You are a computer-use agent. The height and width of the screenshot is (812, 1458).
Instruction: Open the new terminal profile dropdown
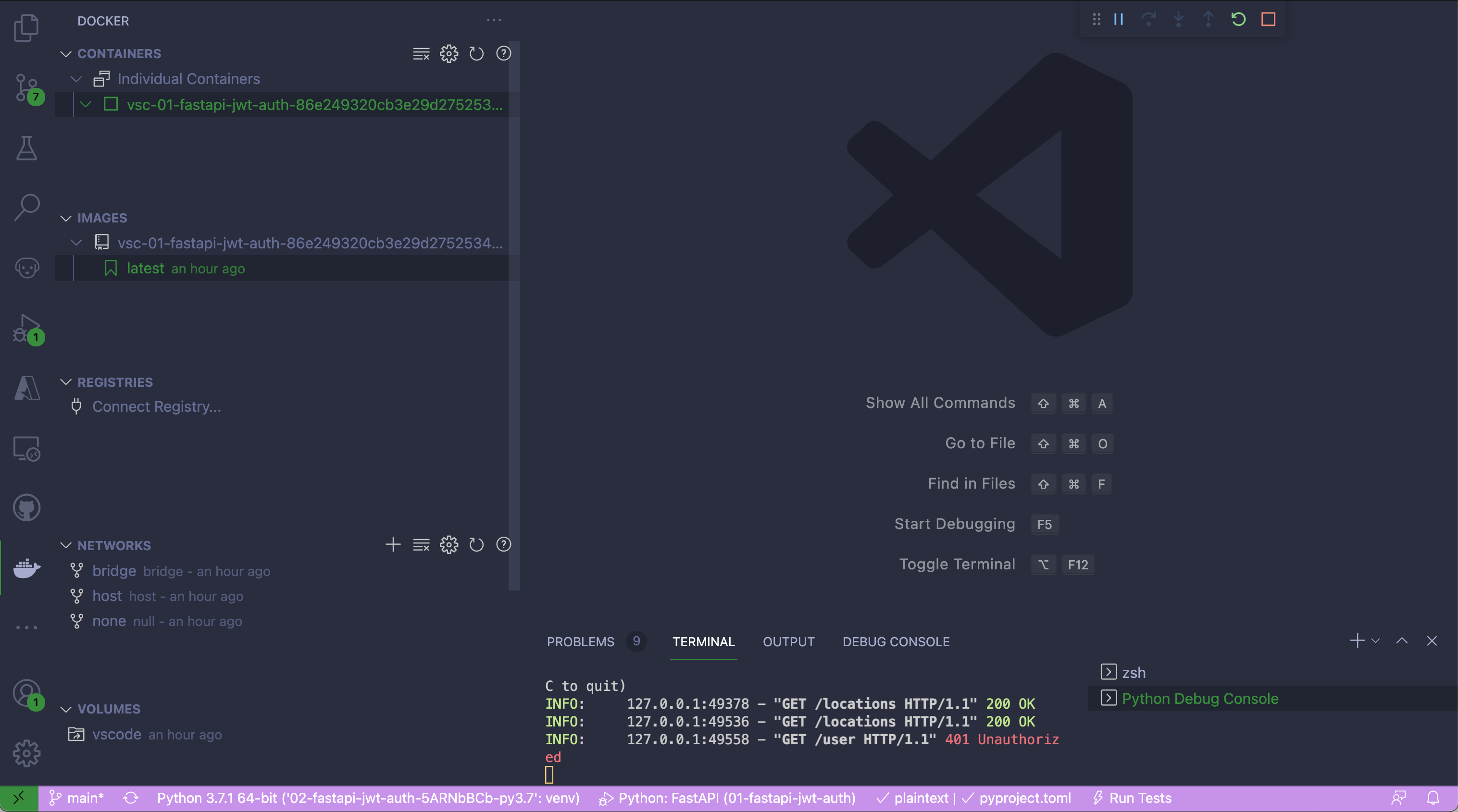tap(1375, 641)
